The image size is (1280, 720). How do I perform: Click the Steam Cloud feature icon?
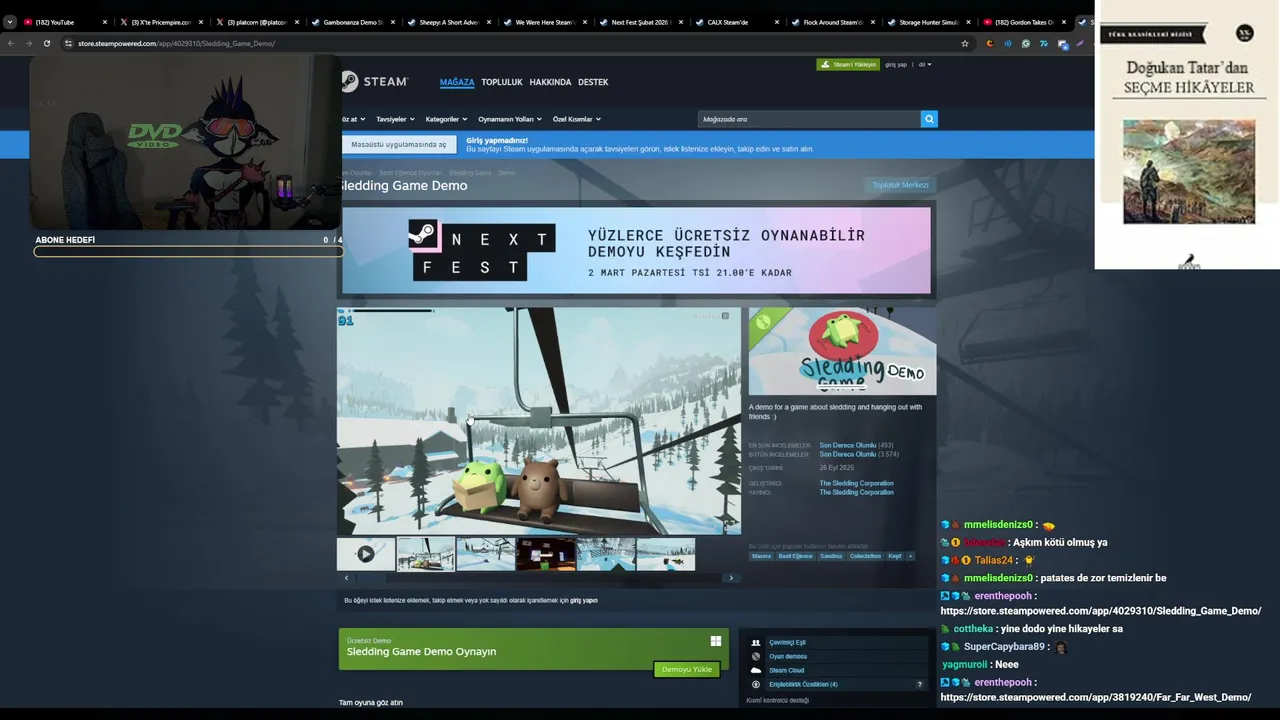click(x=755, y=671)
